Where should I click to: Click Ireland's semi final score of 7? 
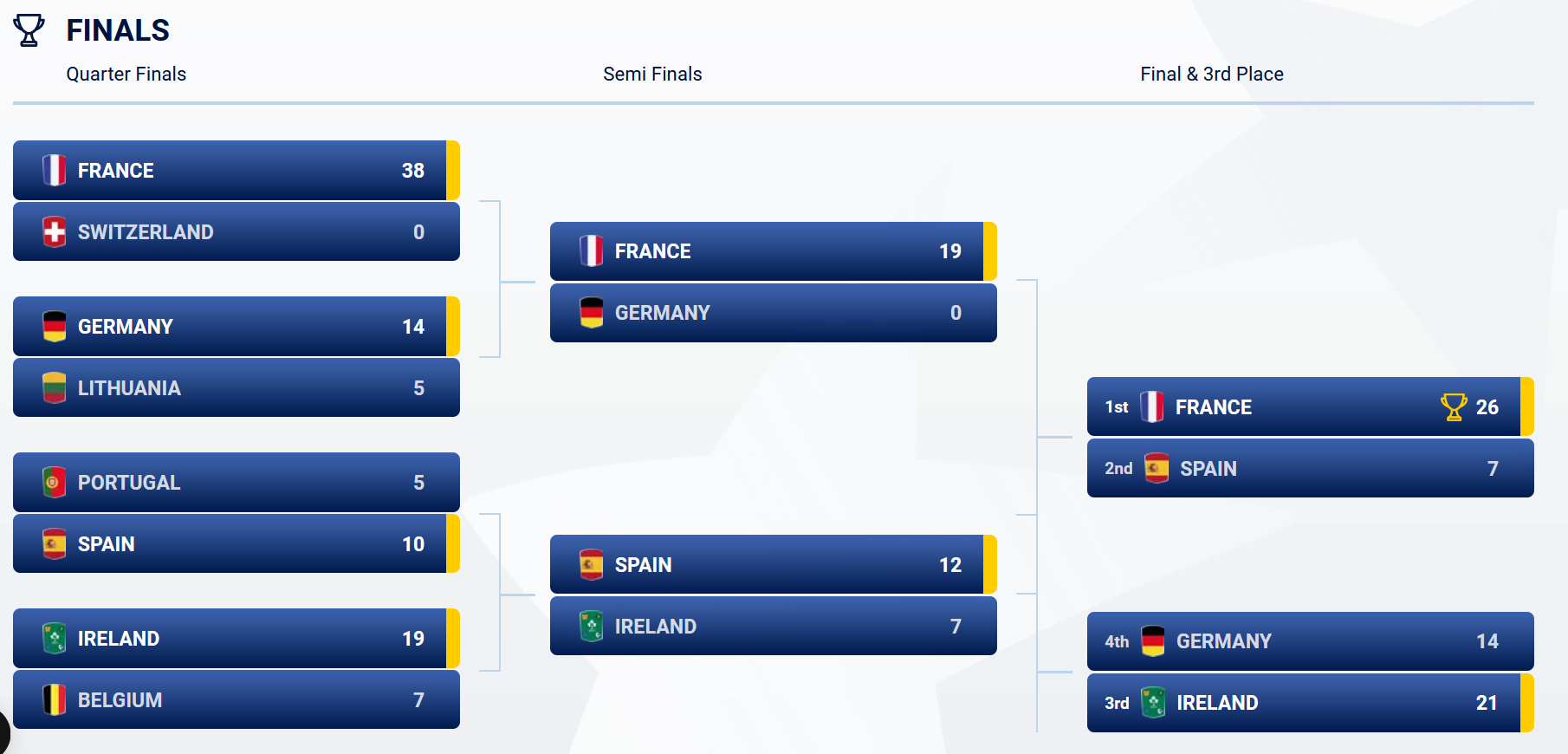(955, 626)
